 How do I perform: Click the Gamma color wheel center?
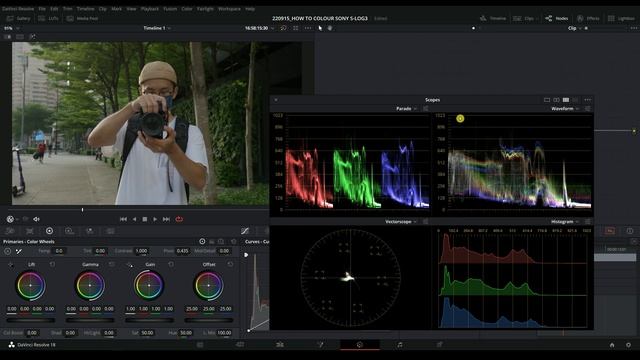[90, 285]
